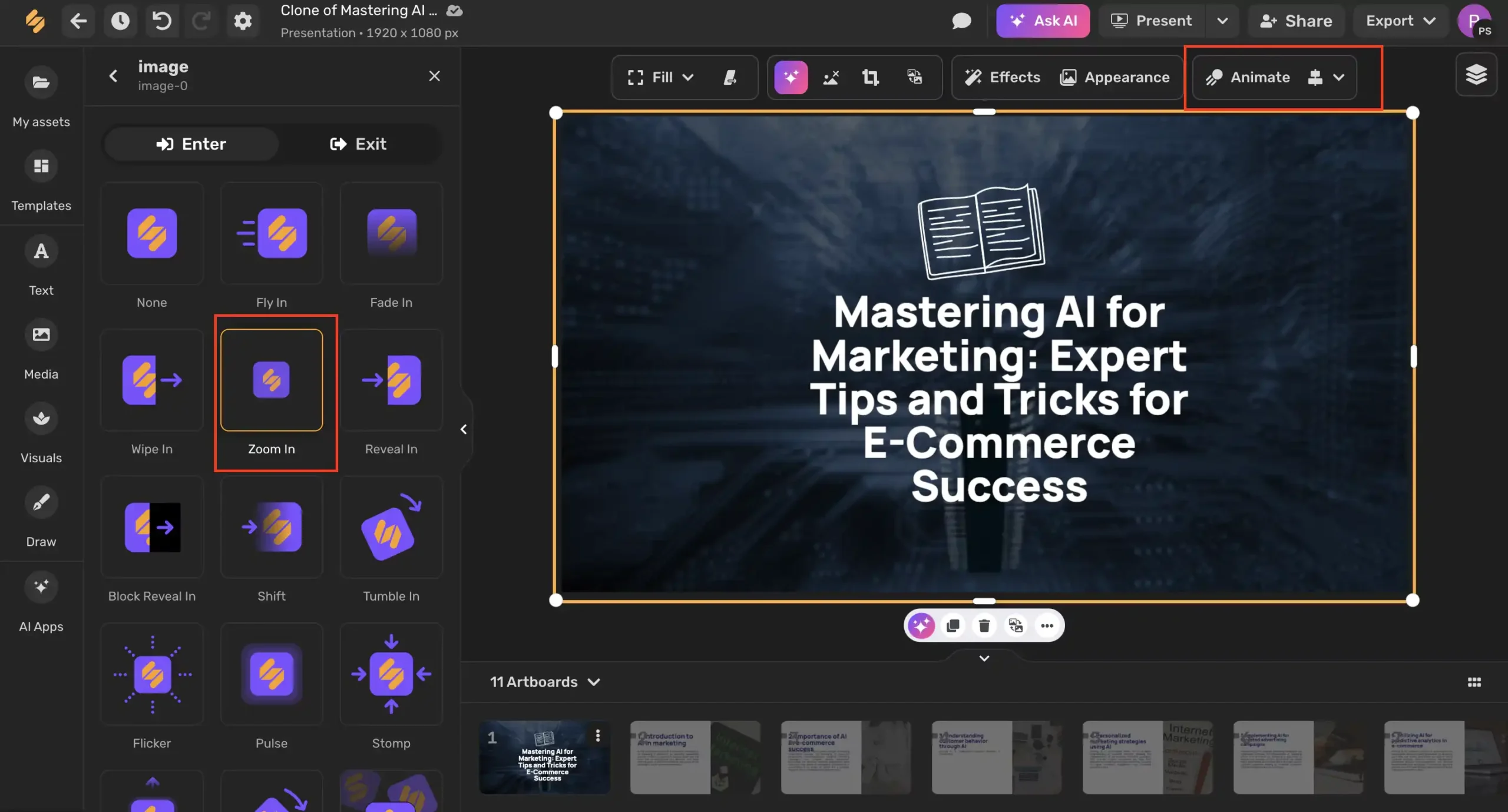The height and width of the screenshot is (812, 1508).
Task: Click Ask AI button
Action: click(1043, 21)
